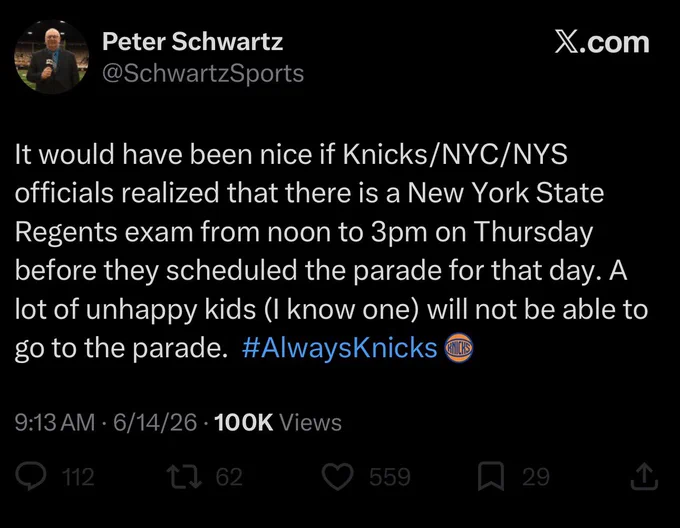This screenshot has height=528, width=680.
Task: Like the tweet with the heart icon
Action: (337, 476)
